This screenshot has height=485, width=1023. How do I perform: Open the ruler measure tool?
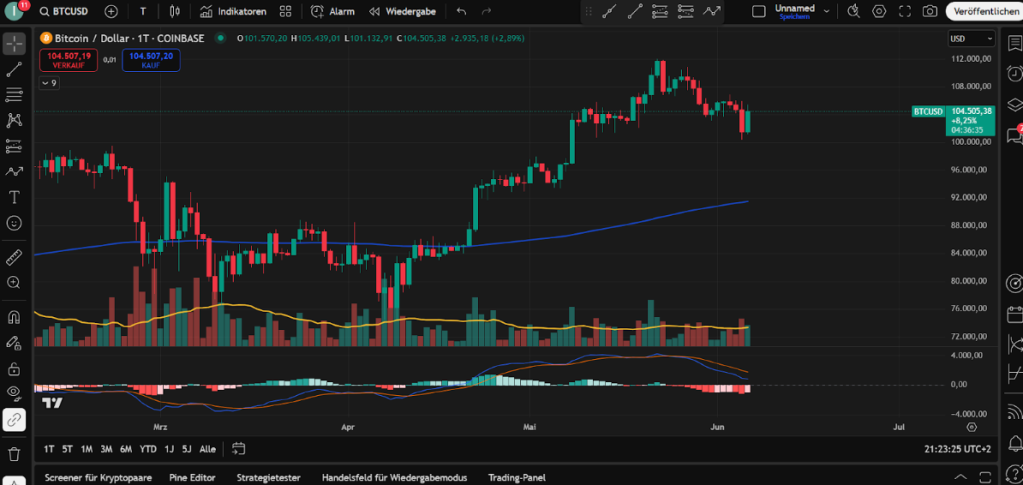pyautogui.click(x=14, y=257)
